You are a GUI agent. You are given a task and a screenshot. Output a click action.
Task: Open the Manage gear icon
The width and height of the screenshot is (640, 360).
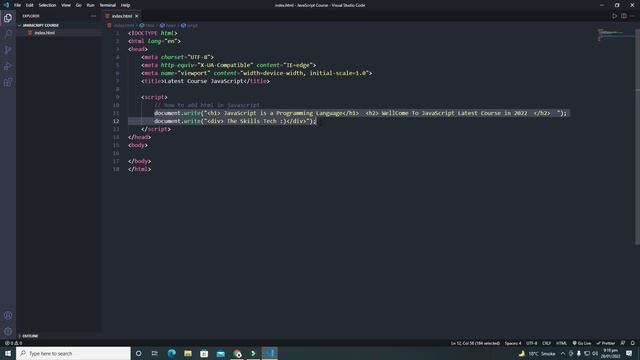coord(8,331)
